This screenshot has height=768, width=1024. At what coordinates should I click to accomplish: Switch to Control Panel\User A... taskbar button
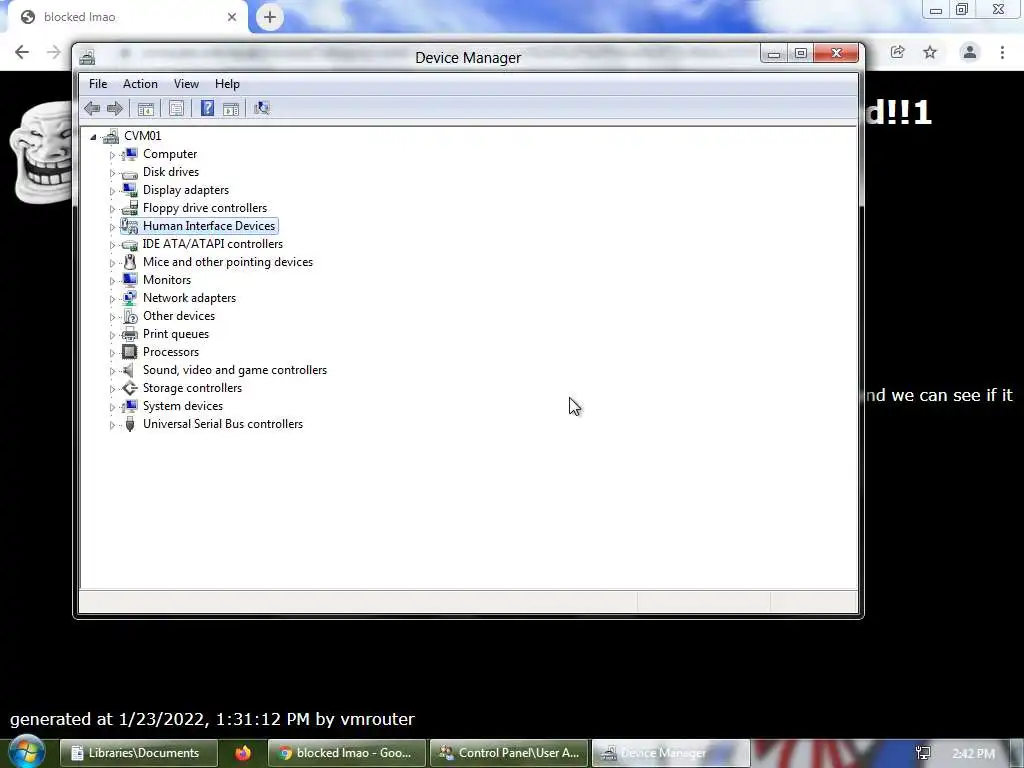point(509,753)
